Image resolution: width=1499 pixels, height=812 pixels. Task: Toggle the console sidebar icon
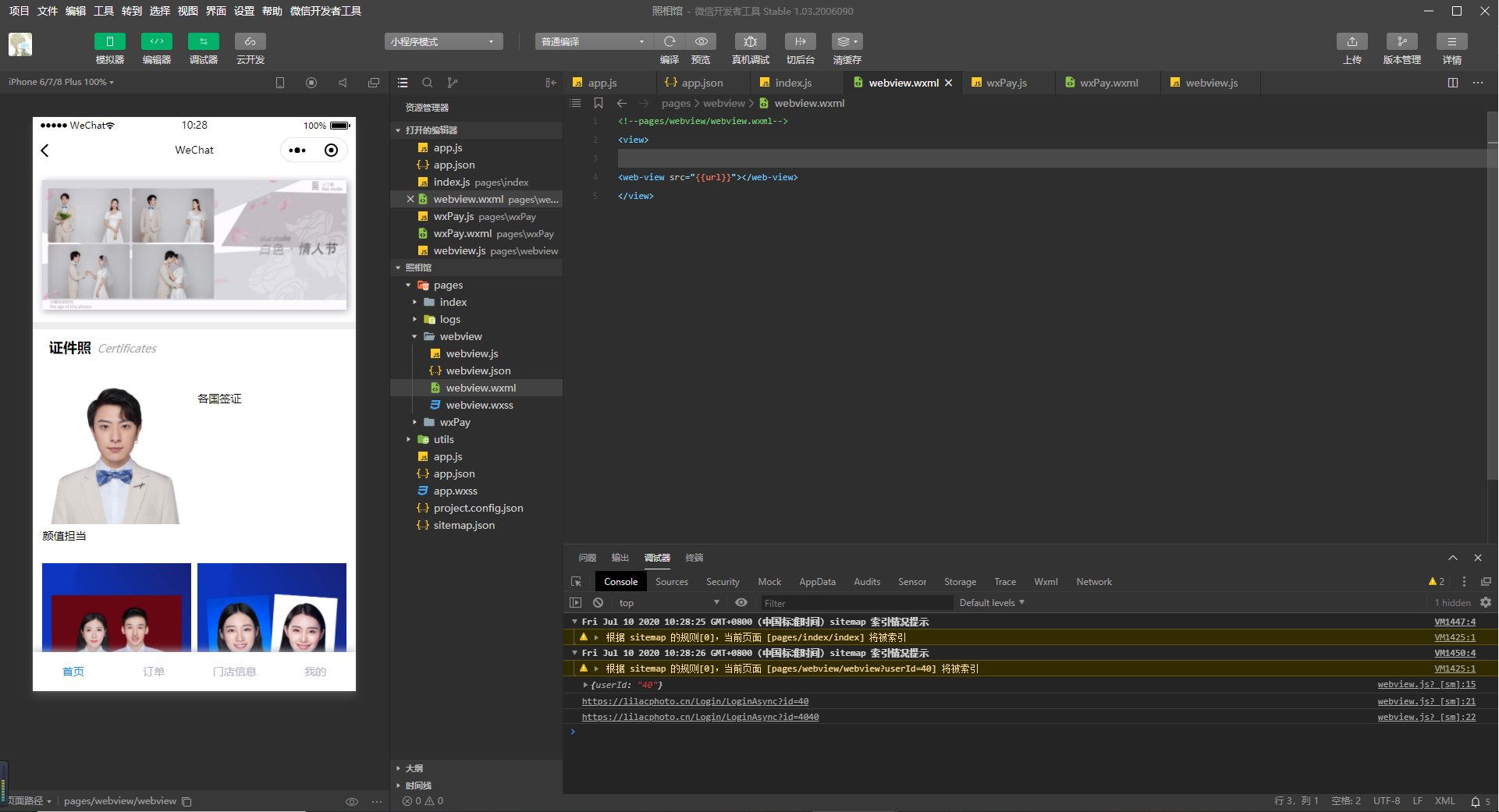tap(576, 603)
